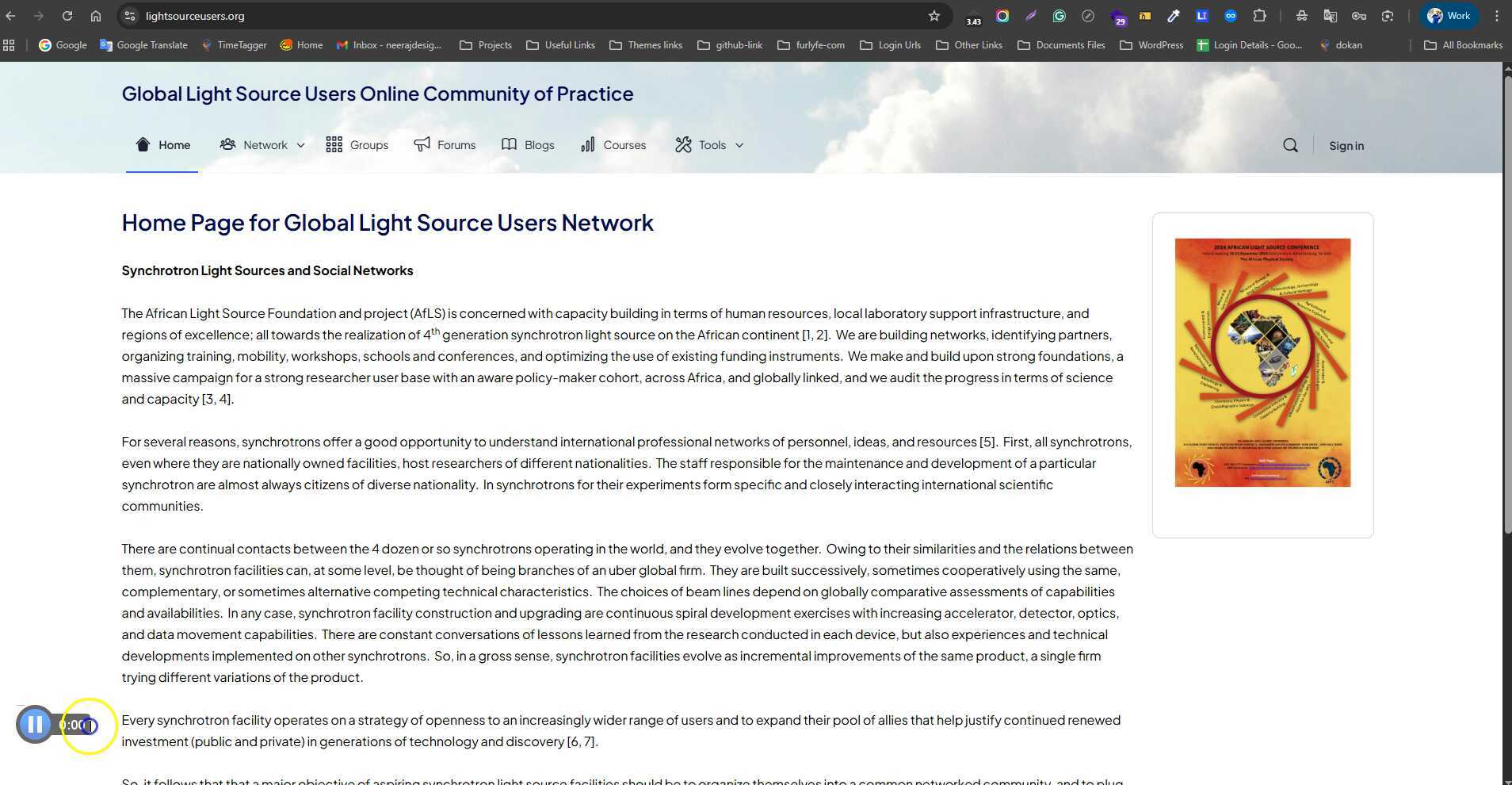Viewport: 1512px width, 785px height.
Task: Open the grey compass extension icon
Action: 1088,16
